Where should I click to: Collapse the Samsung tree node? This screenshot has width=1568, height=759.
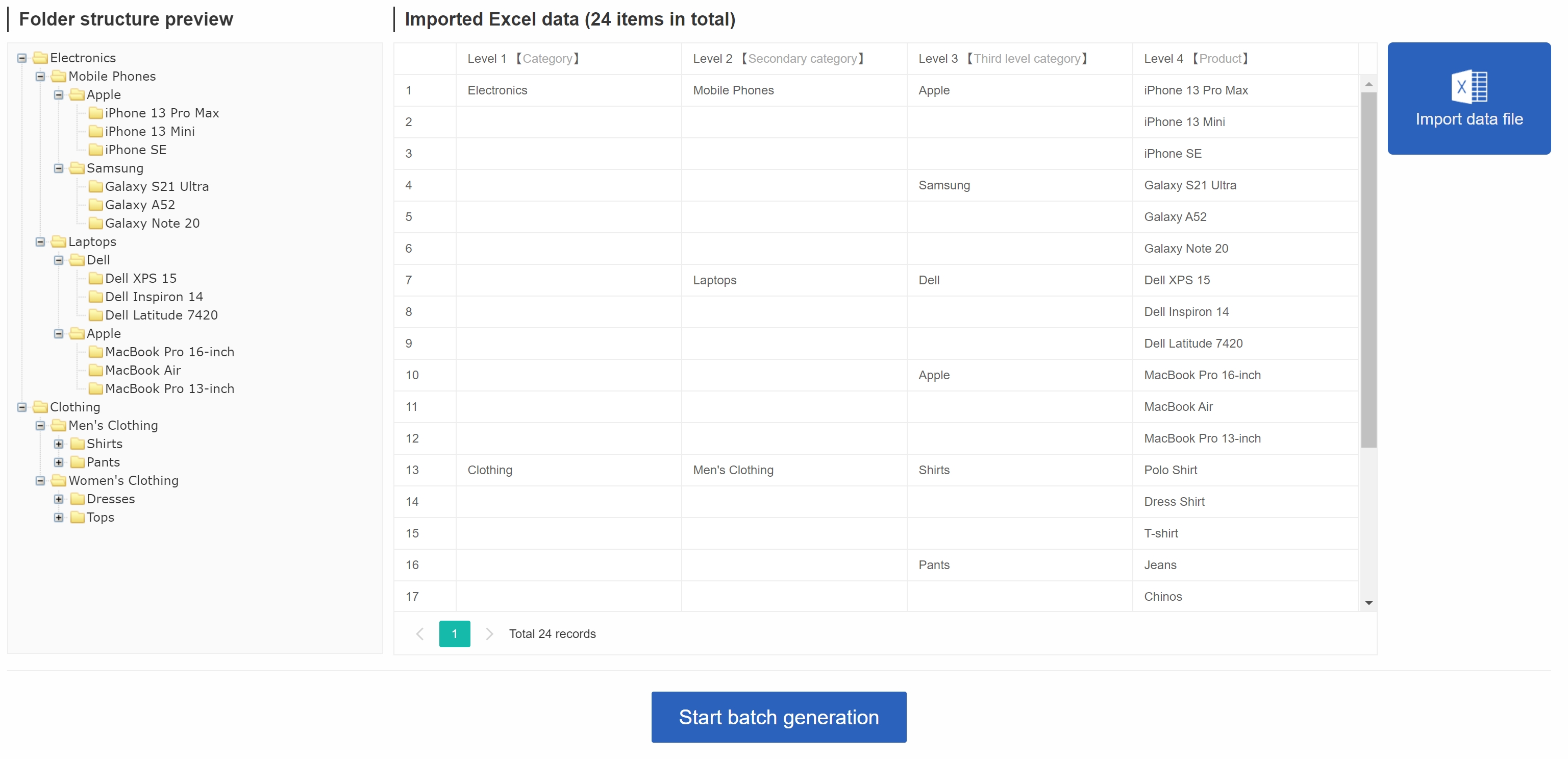59,168
